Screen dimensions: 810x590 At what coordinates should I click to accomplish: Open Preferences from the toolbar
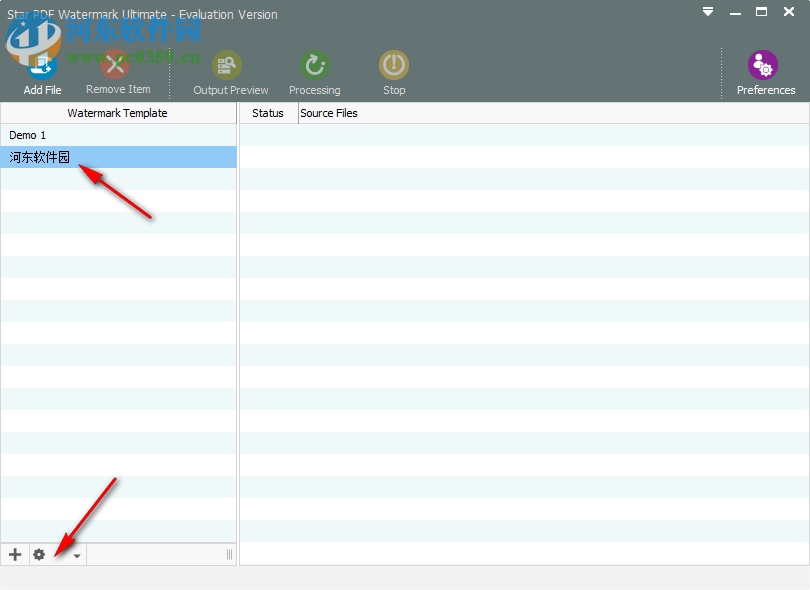pyautogui.click(x=766, y=73)
